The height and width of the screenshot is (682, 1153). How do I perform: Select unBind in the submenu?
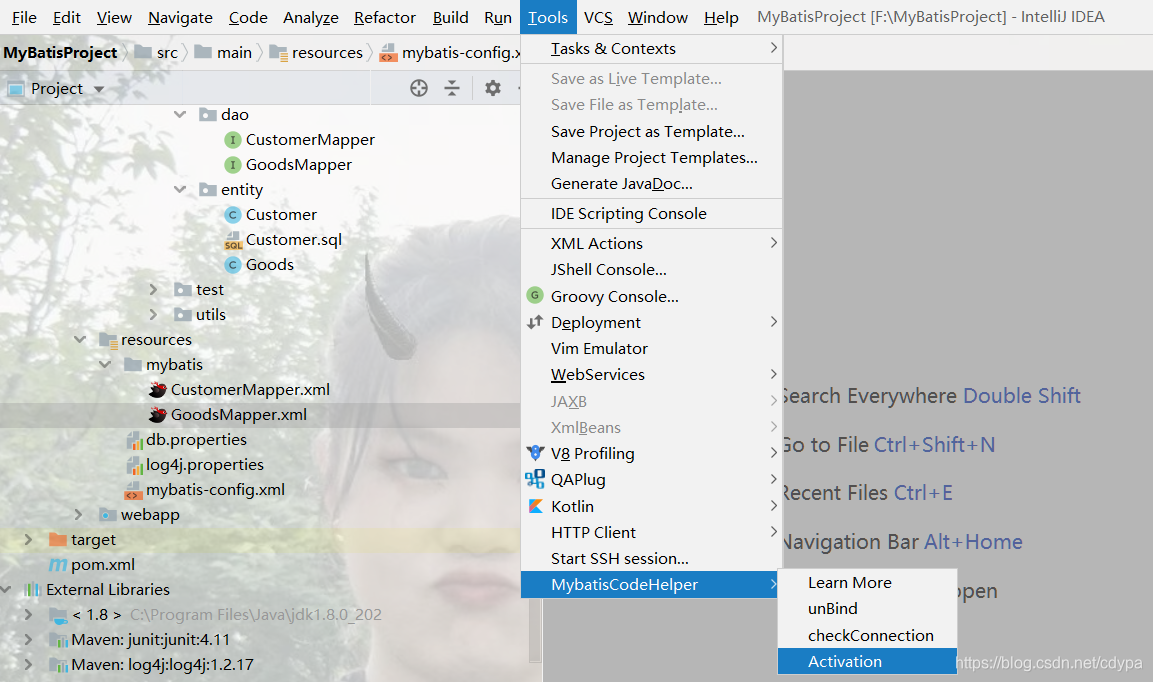[x=868, y=608]
